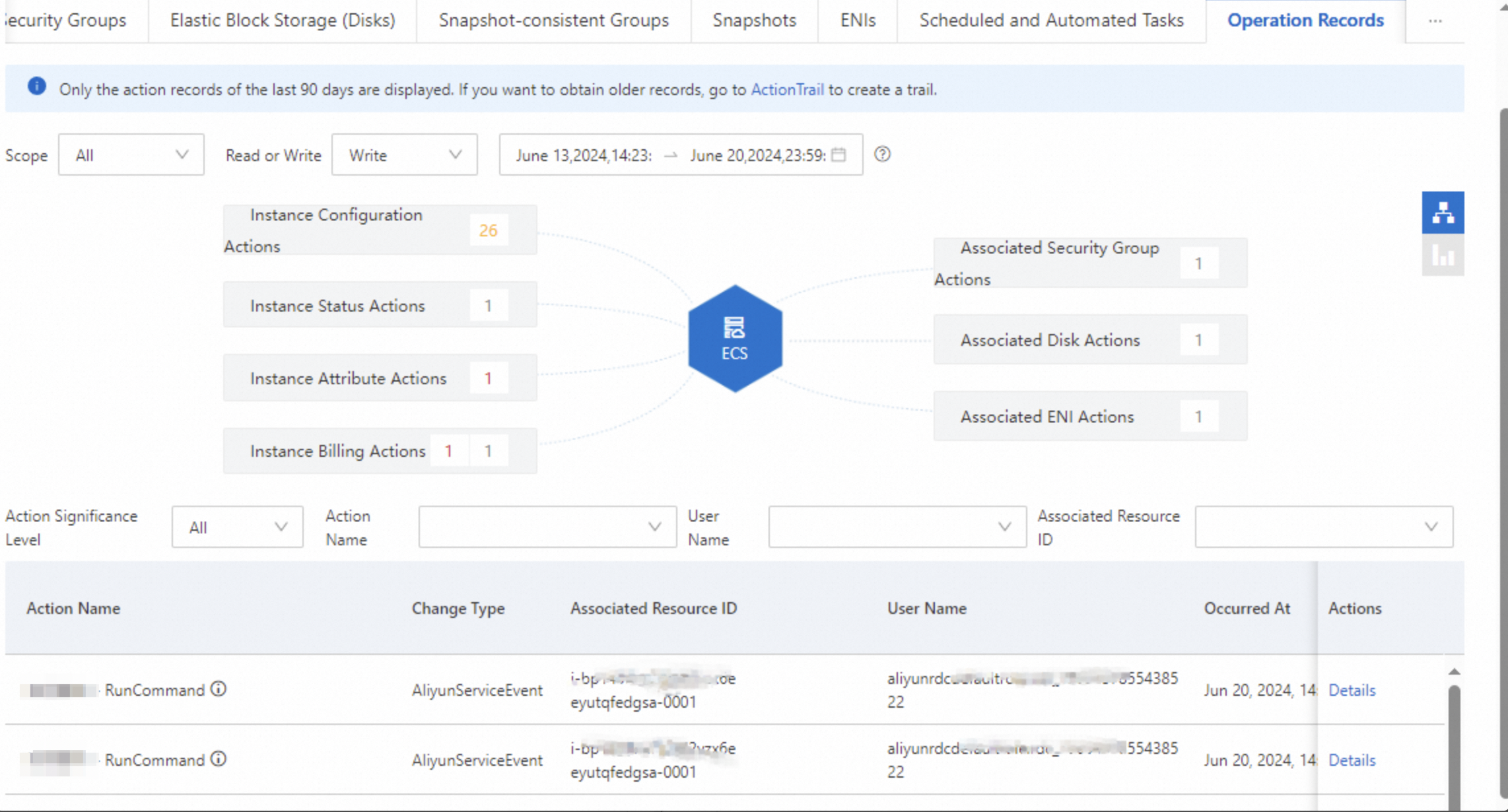
Task: Click the orange 26 count badge
Action: (488, 230)
